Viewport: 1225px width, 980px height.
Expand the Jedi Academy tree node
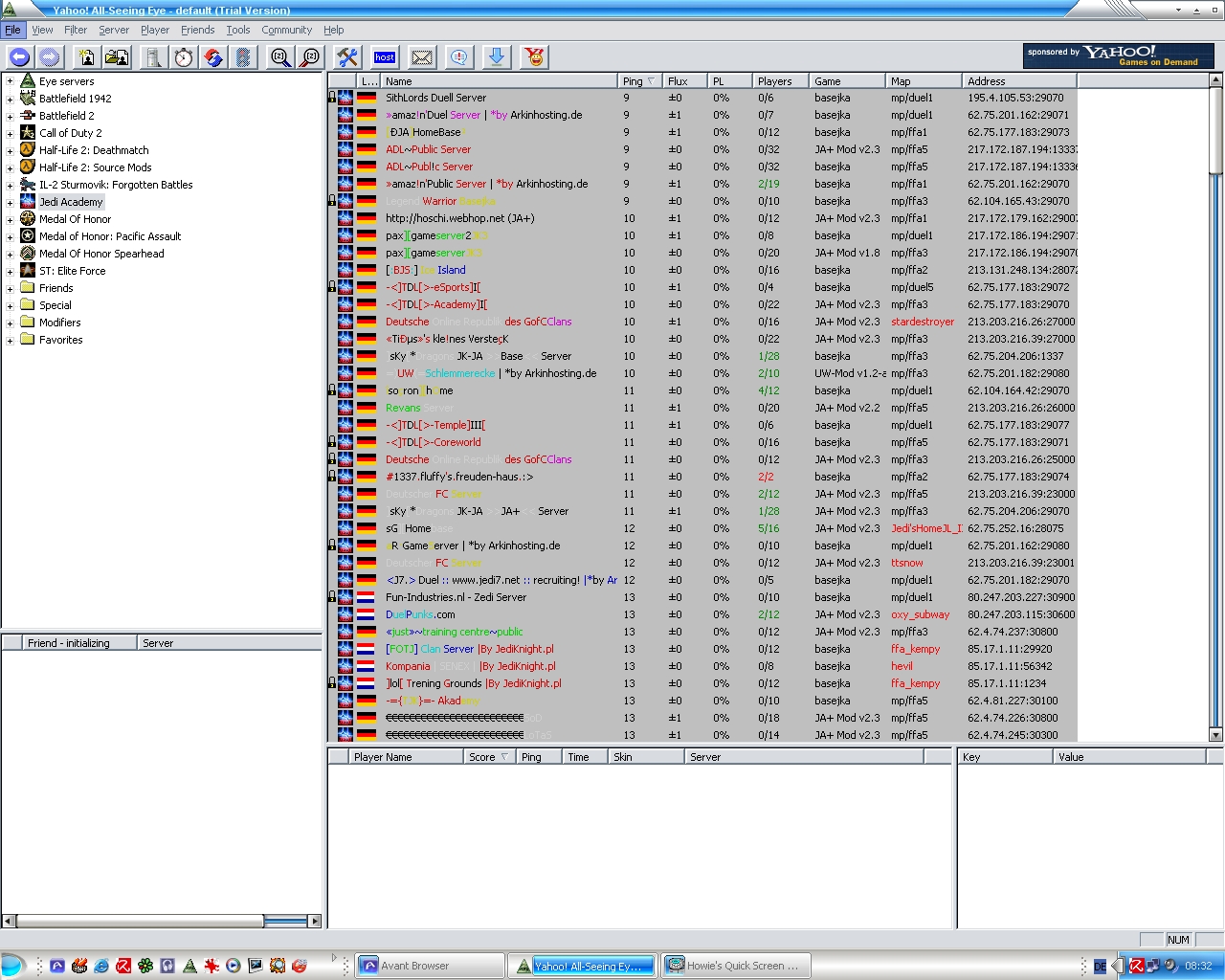(x=10, y=202)
